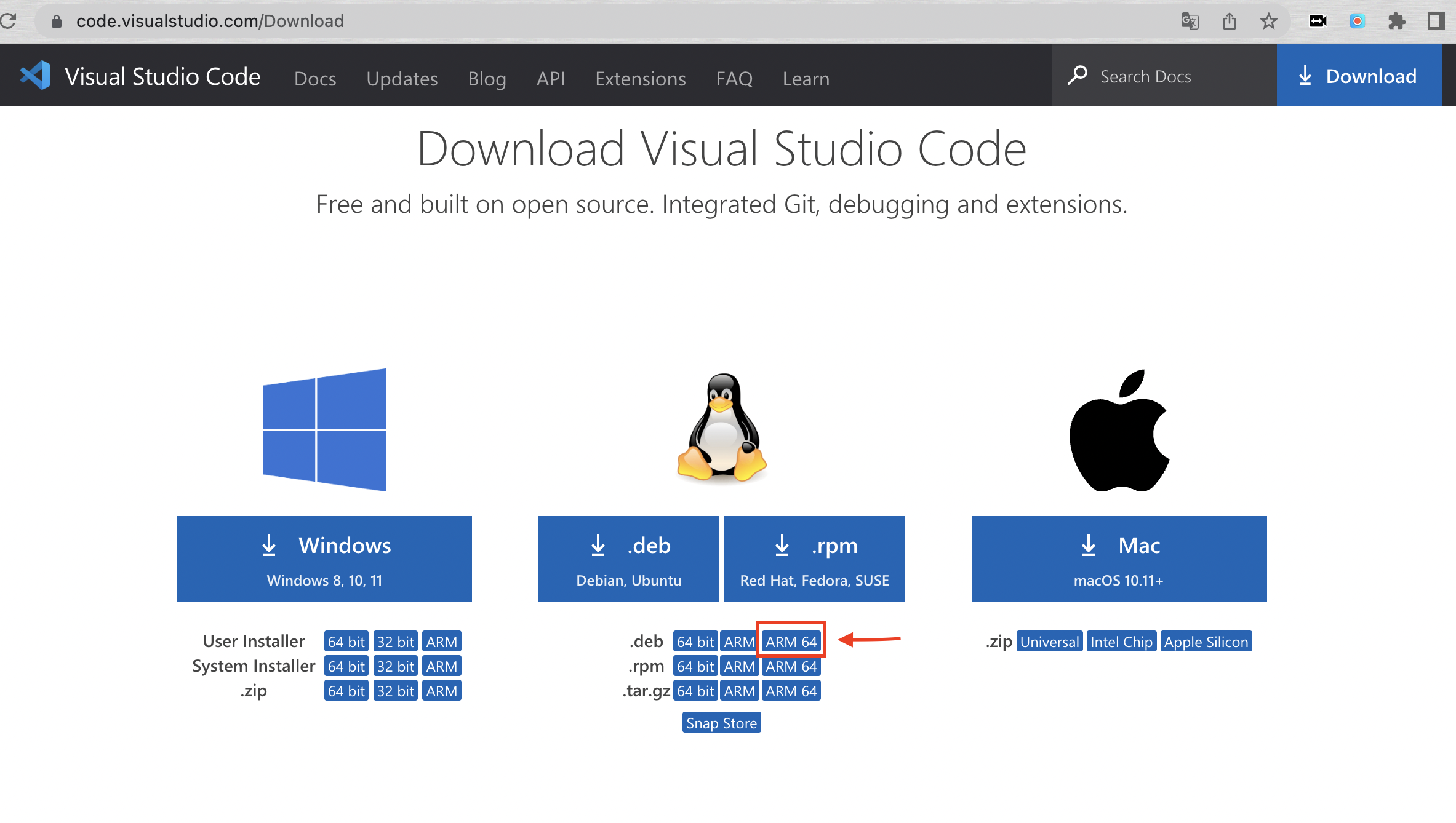Click the header Download button
Image resolution: width=1456 pixels, height=823 pixels.
1359,76
